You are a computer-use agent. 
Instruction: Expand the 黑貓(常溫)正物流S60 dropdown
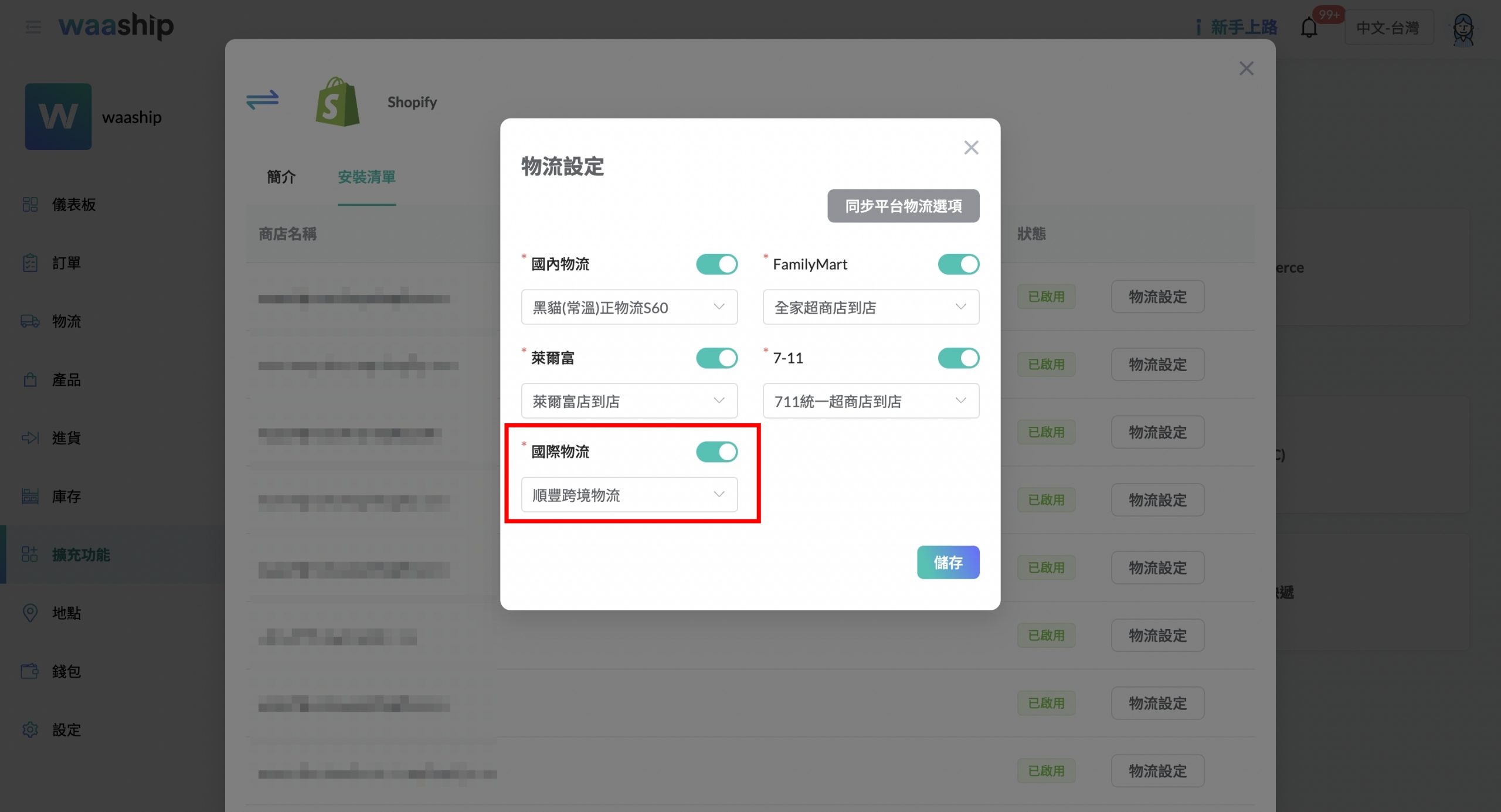(x=629, y=307)
